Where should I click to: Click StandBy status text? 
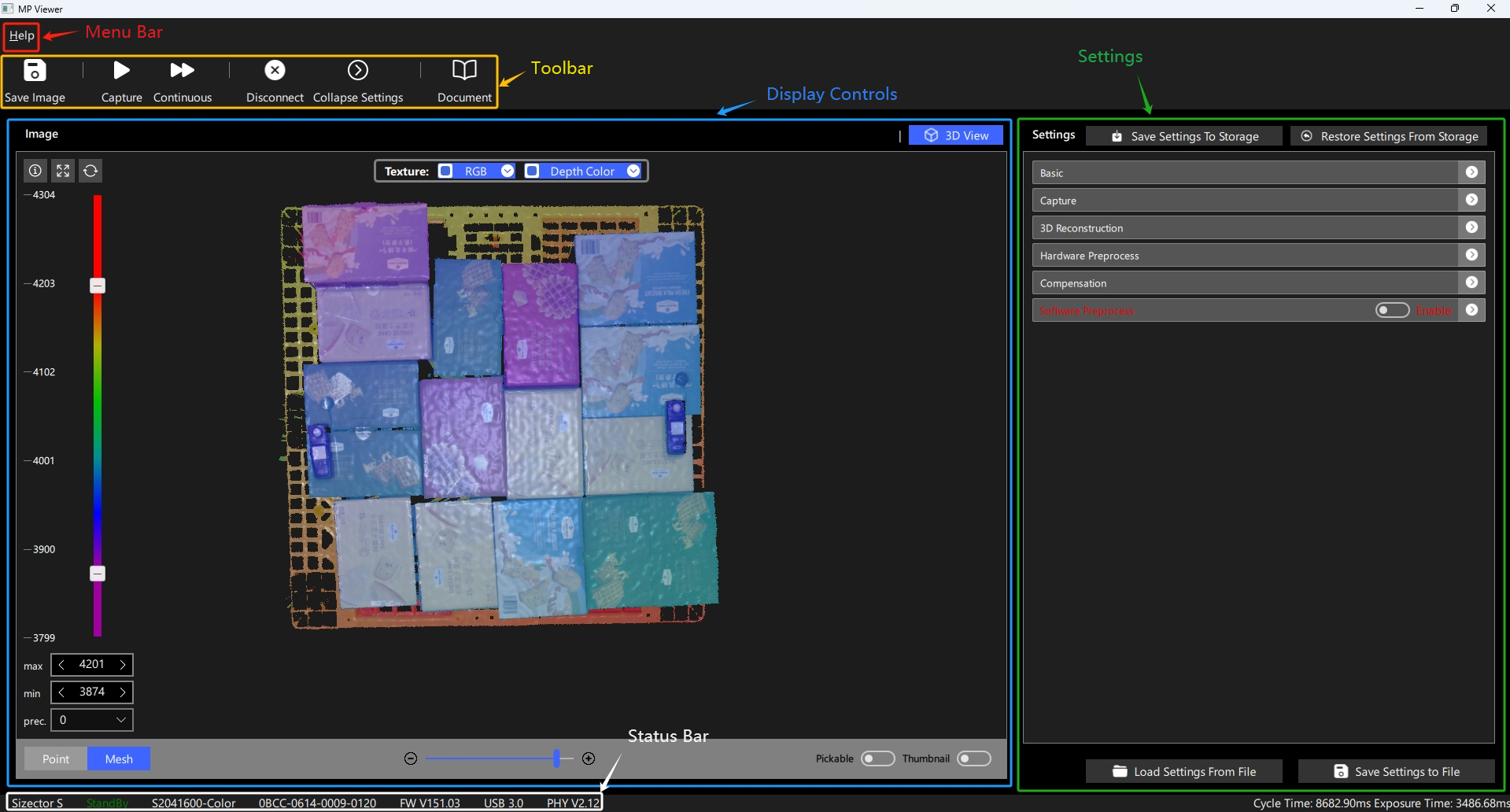point(107,803)
